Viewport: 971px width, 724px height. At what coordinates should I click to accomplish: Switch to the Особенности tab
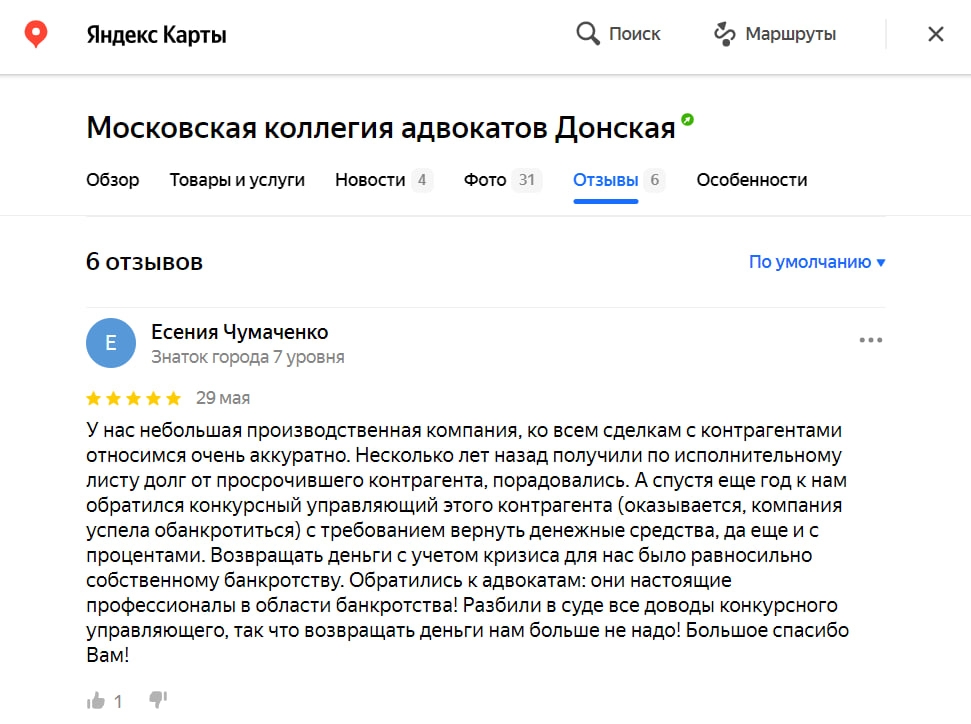(752, 180)
